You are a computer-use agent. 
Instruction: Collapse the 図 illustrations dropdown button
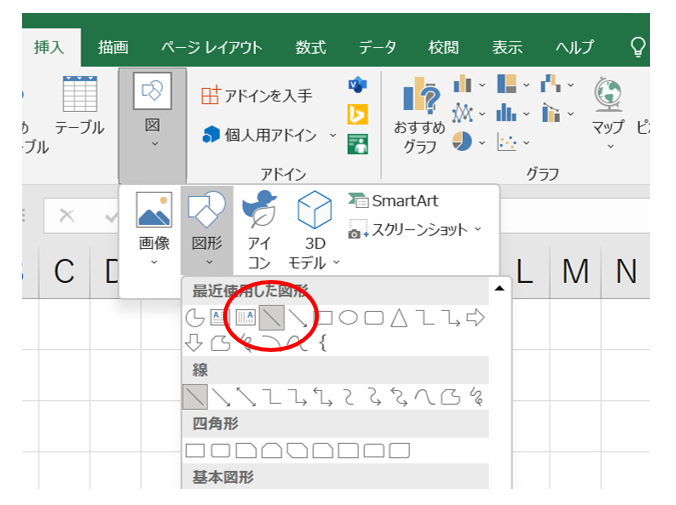(x=152, y=125)
